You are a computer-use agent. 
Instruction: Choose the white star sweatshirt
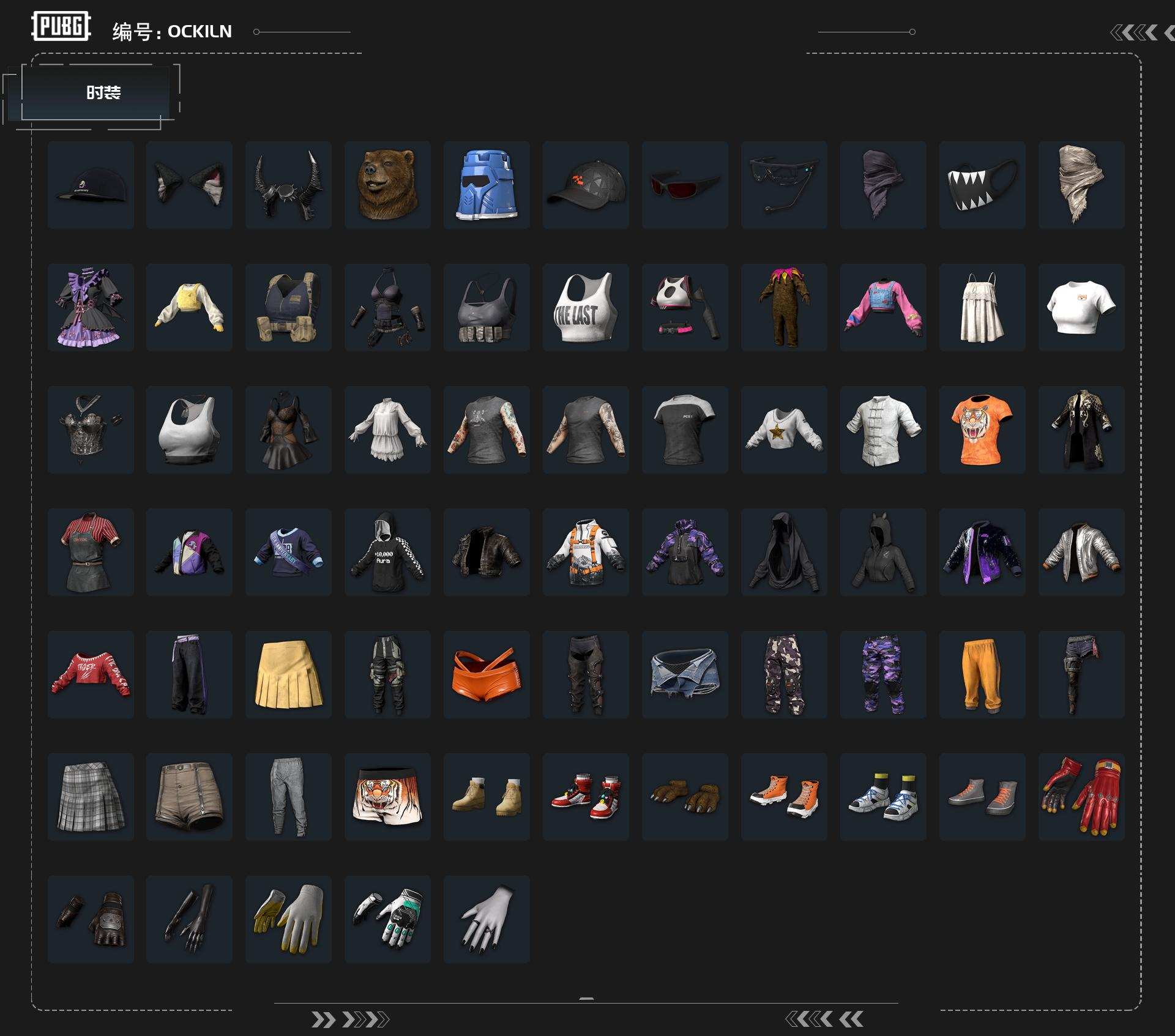pyautogui.click(x=784, y=430)
